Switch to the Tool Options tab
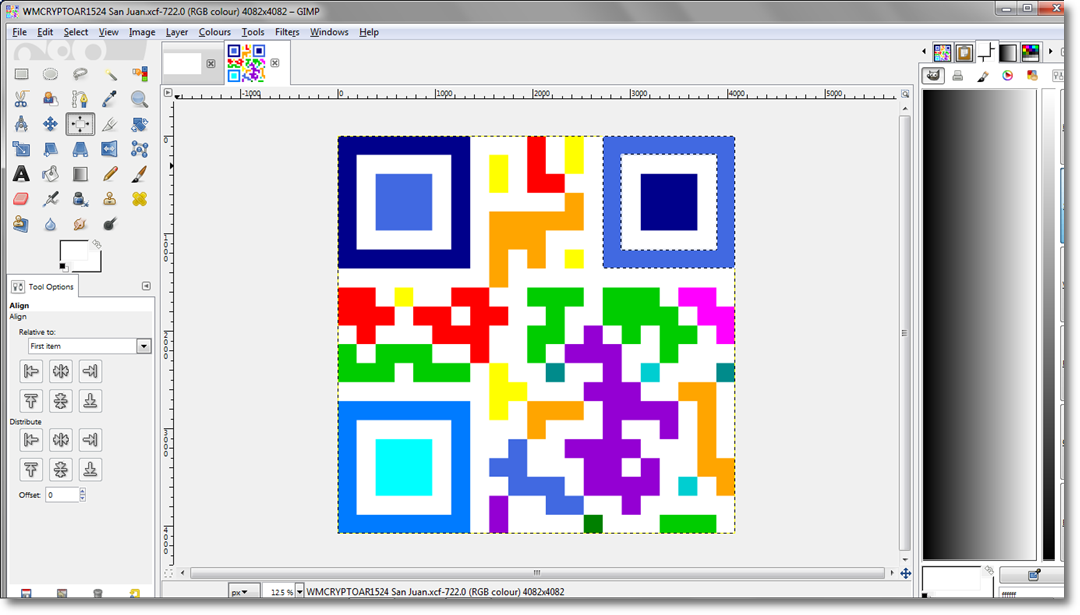 point(43,286)
